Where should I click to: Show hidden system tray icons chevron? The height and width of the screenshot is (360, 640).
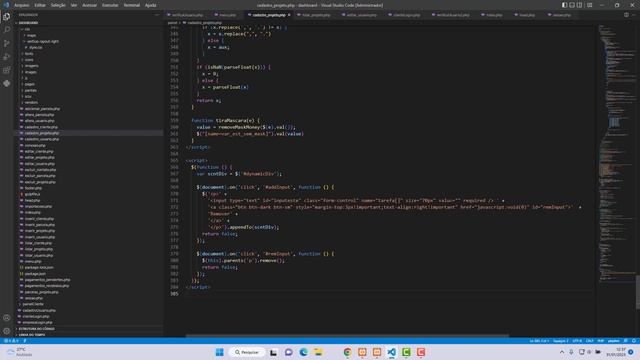[562, 352]
